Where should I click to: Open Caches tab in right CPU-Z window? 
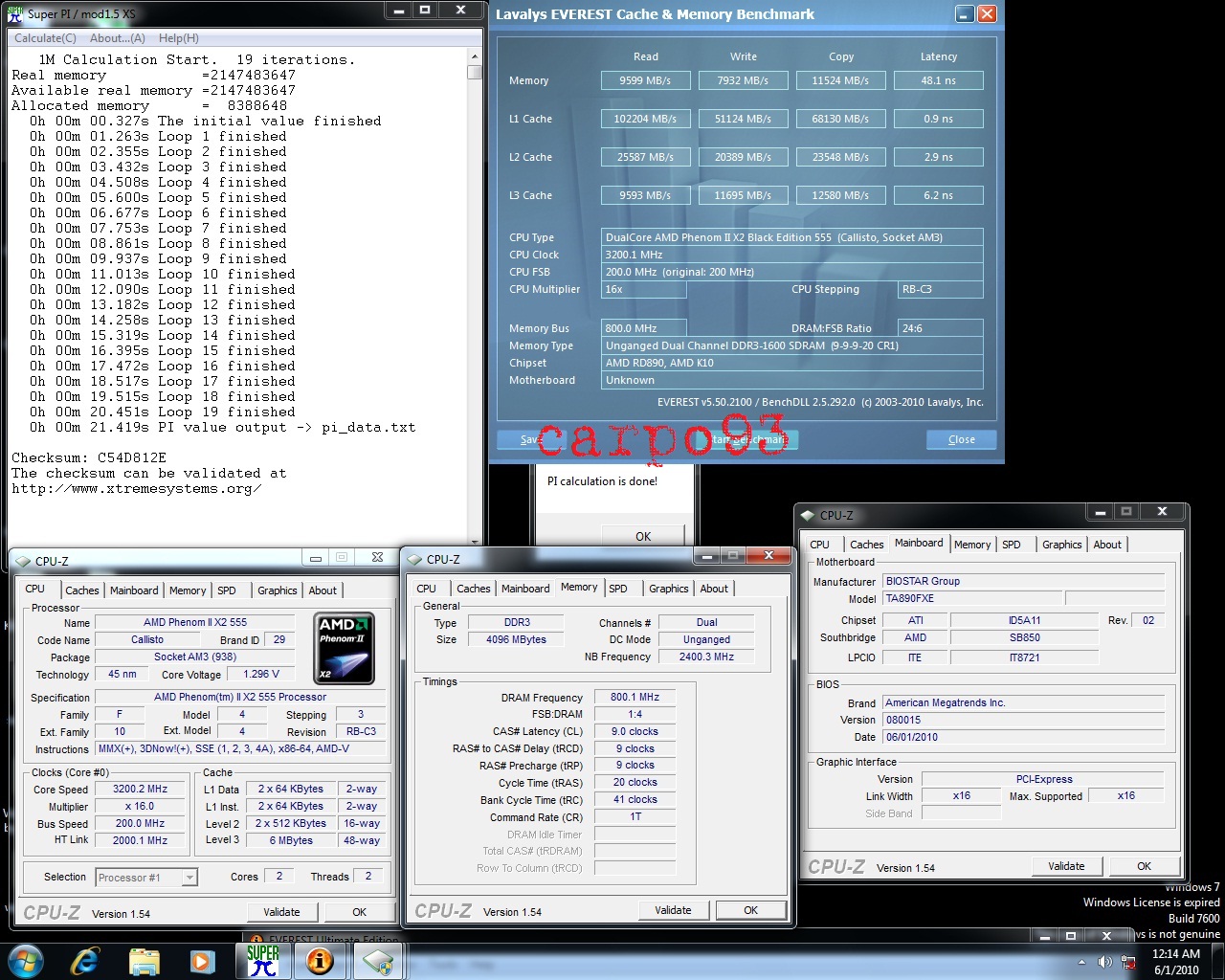pyautogui.click(x=867, y=545)
